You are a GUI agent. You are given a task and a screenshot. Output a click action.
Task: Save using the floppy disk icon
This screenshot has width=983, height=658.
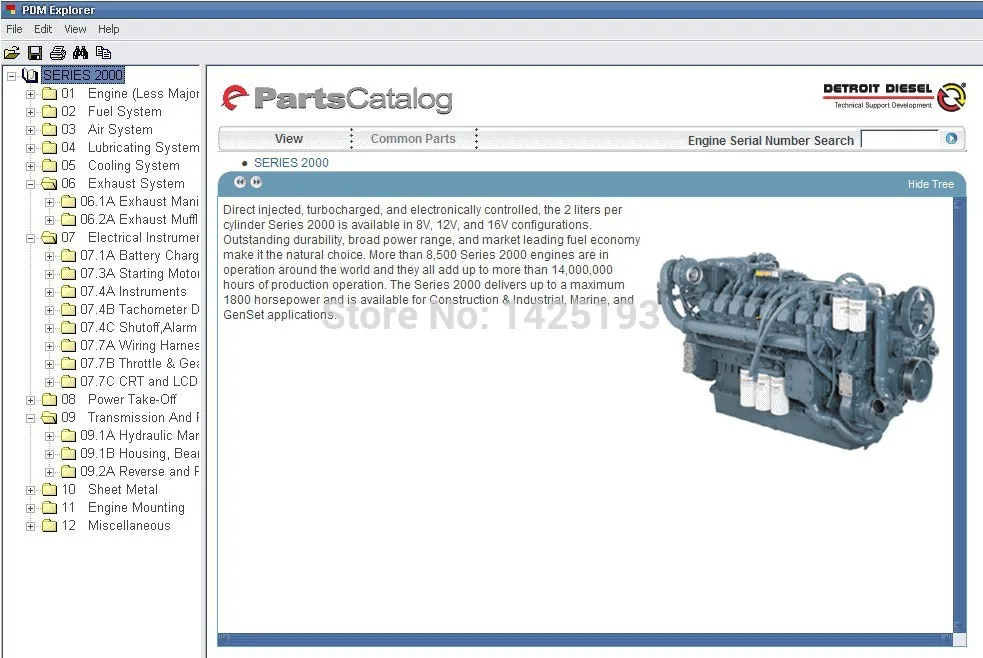[x=35, y=53]
